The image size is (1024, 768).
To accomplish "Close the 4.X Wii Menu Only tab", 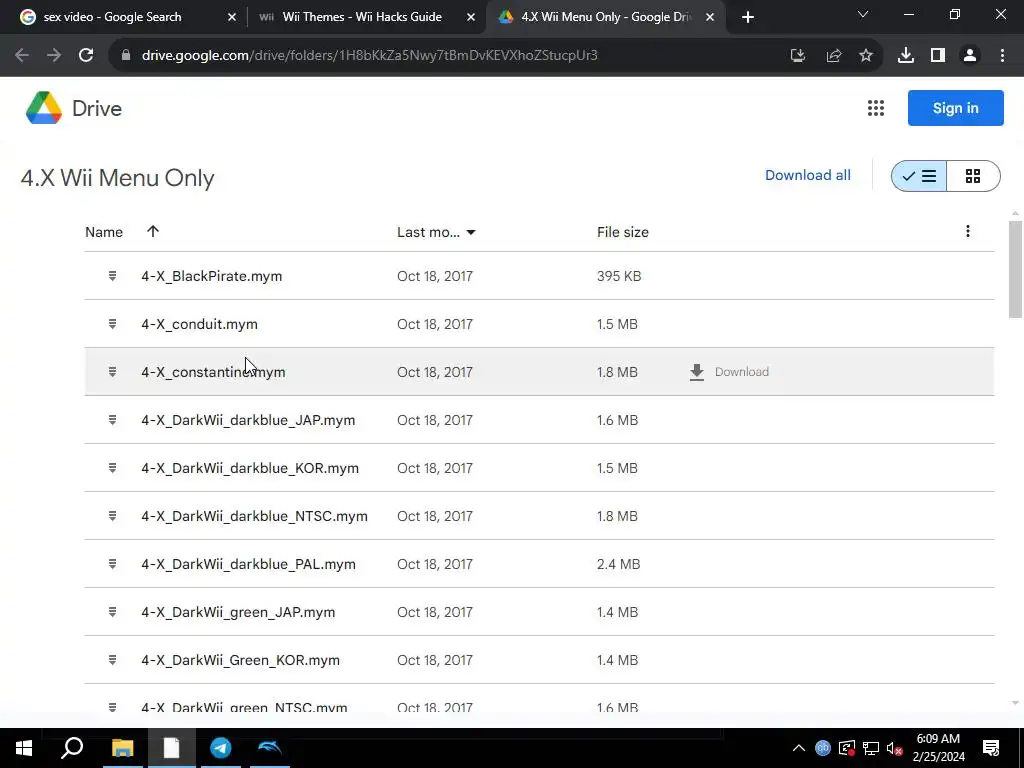I will [x=710, y=18].
